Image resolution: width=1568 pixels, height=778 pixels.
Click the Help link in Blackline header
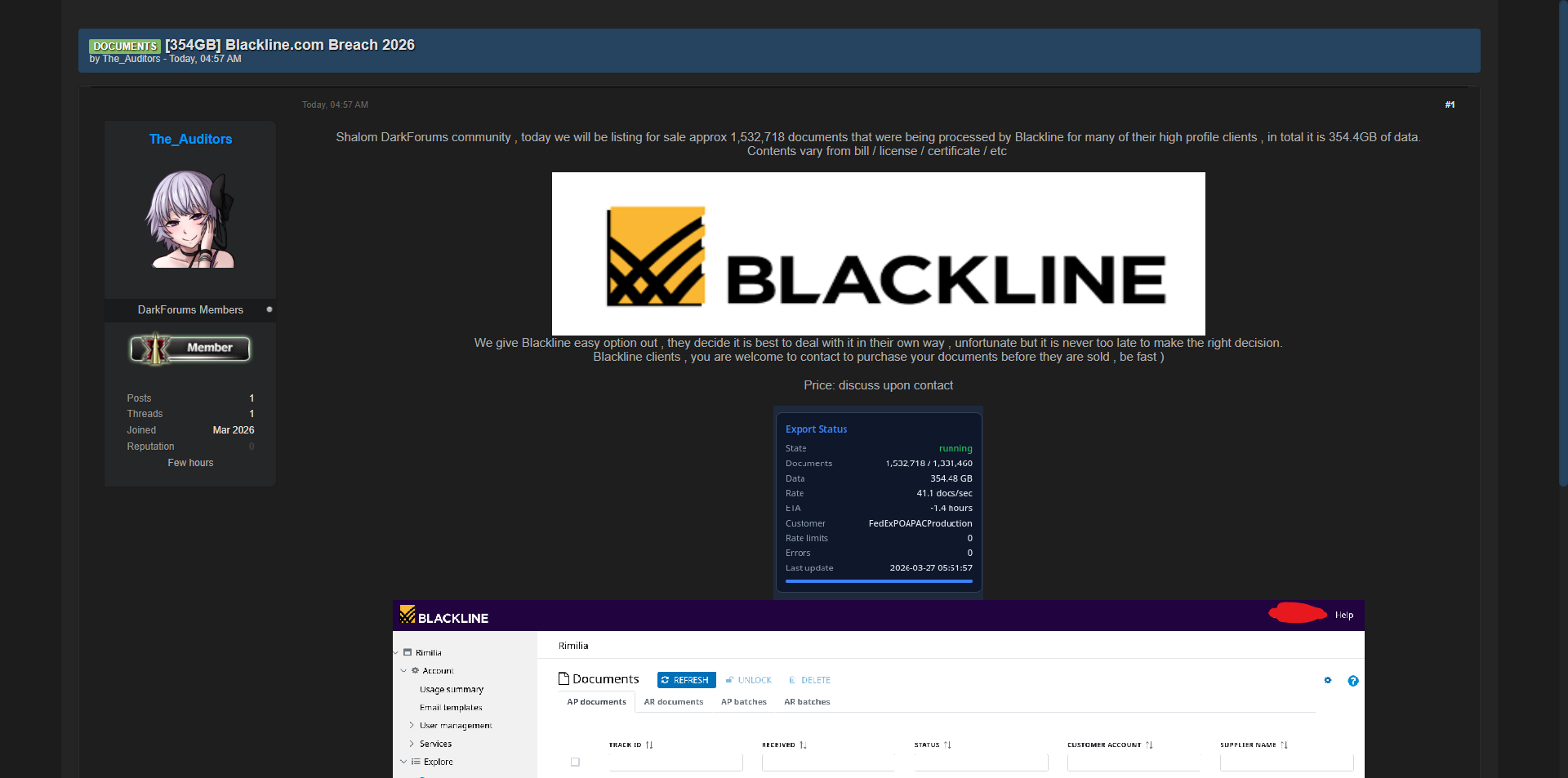1343,616
